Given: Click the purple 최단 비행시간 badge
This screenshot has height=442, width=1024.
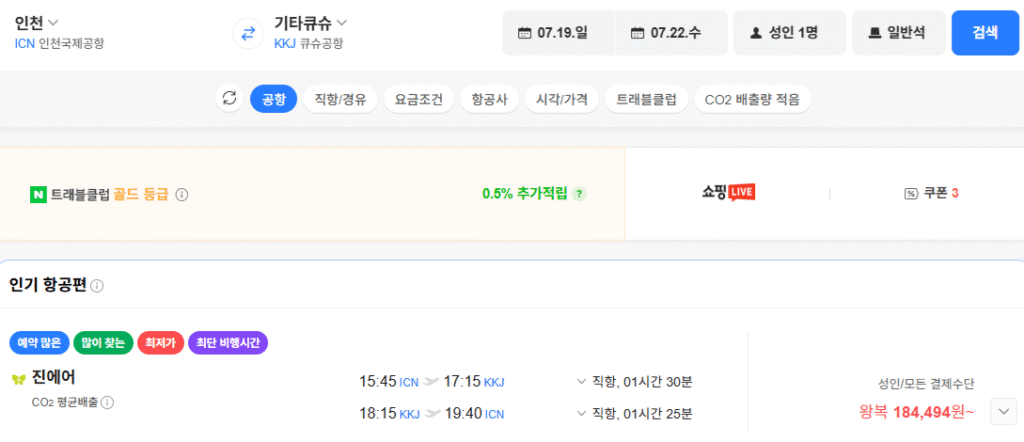Looking at the screenshot, I should pyautogui.click(x=228, y=343).
